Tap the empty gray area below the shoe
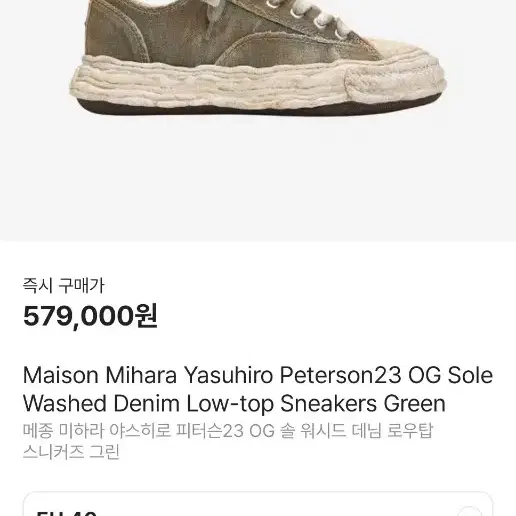The height and width of the screenshot is (516, 516). pos(258,177)
